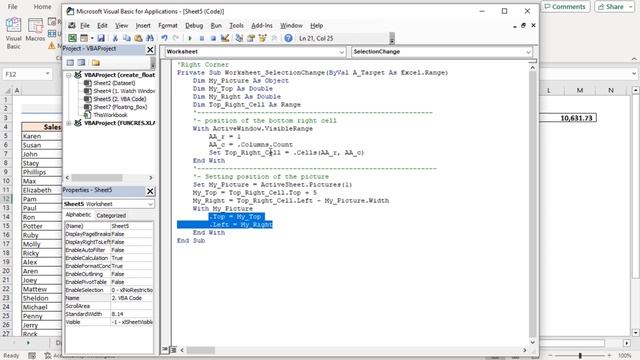Switch to Alphabetic properties tab
Image resolution: width=640 pixels, height=360 pixels.
[78, 215]
